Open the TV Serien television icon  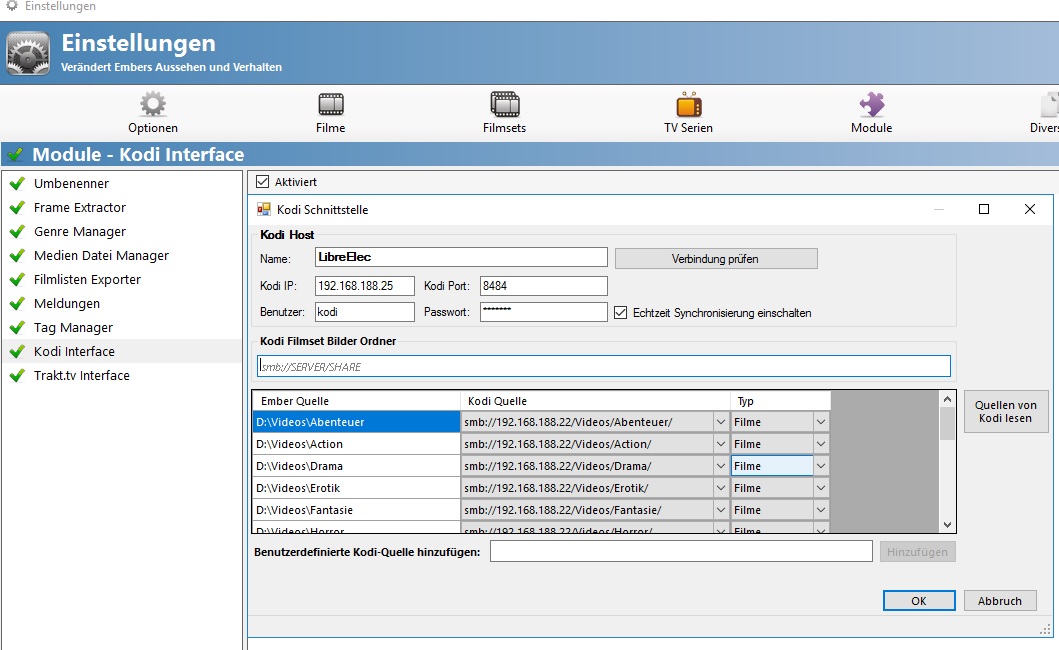tap(689, 104)
